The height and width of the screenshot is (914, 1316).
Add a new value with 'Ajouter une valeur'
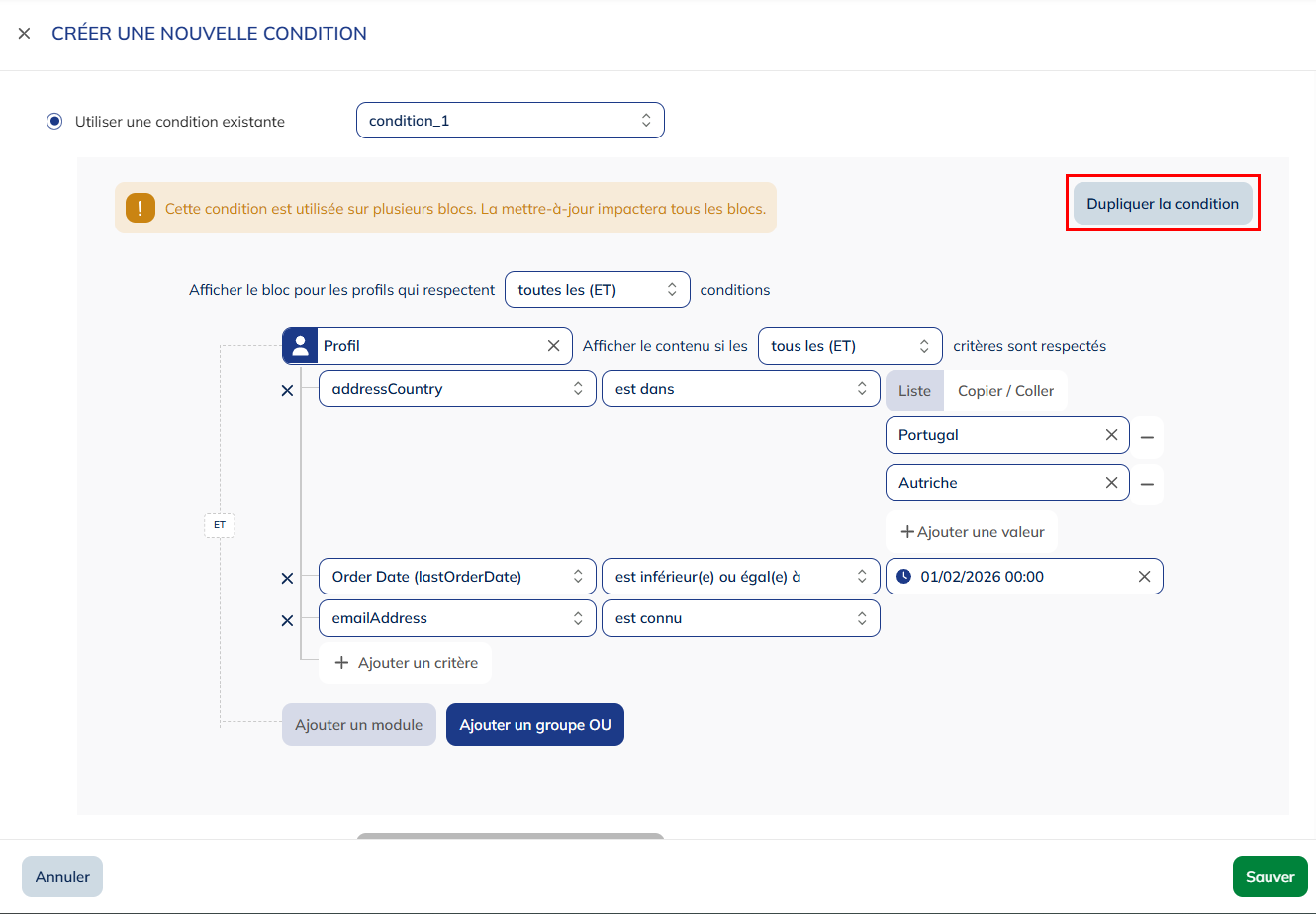point(972,532)
